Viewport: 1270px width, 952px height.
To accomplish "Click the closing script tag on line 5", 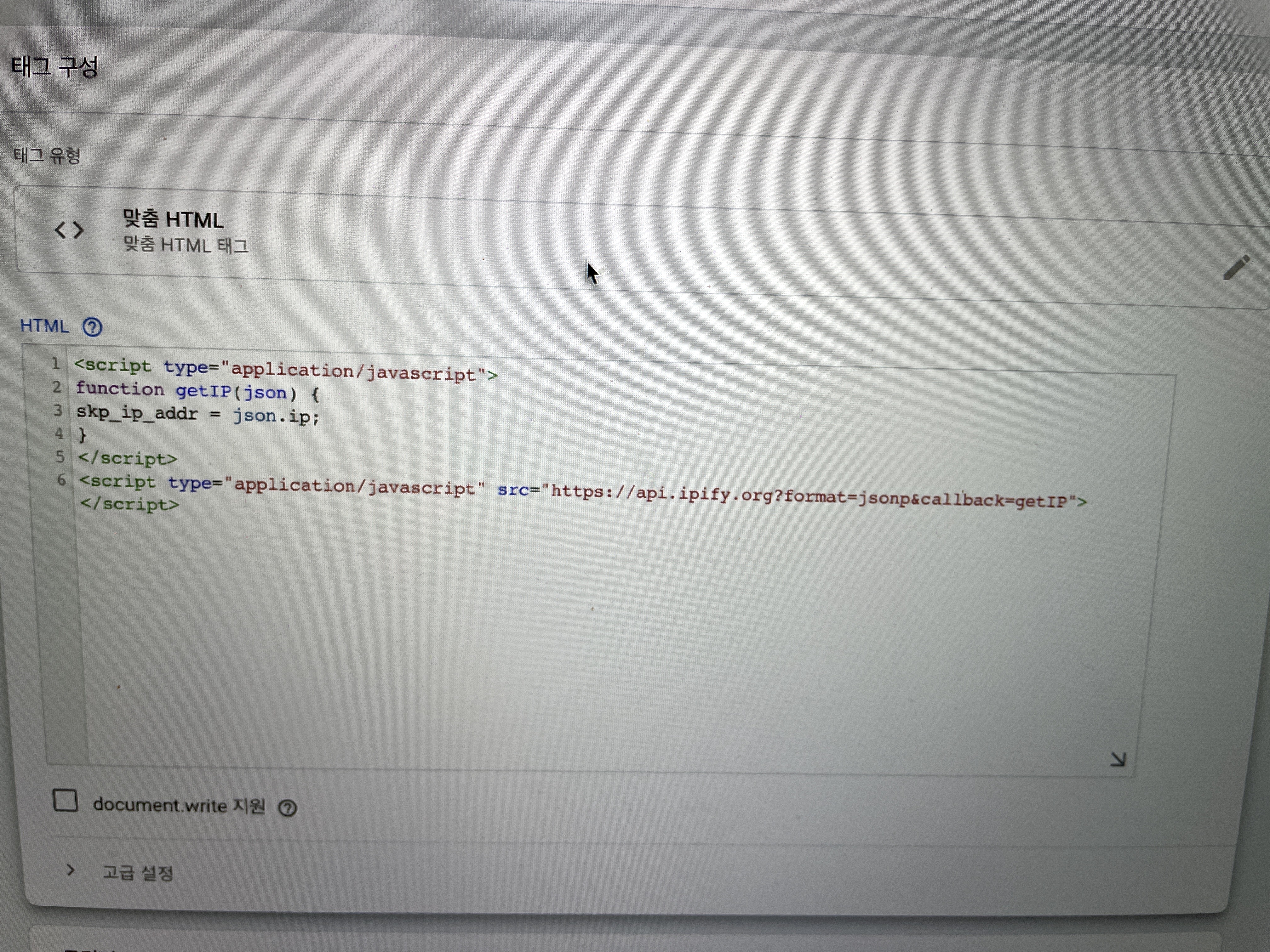I will [128, 458].
